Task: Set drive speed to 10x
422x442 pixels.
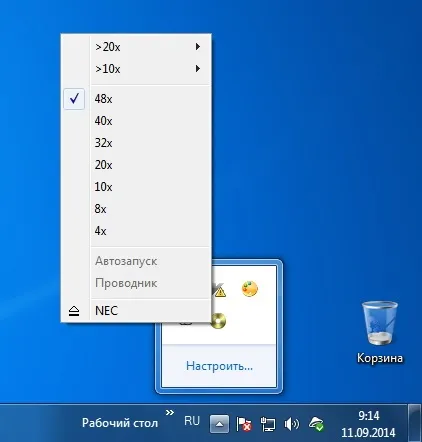Action: point(136,187)
